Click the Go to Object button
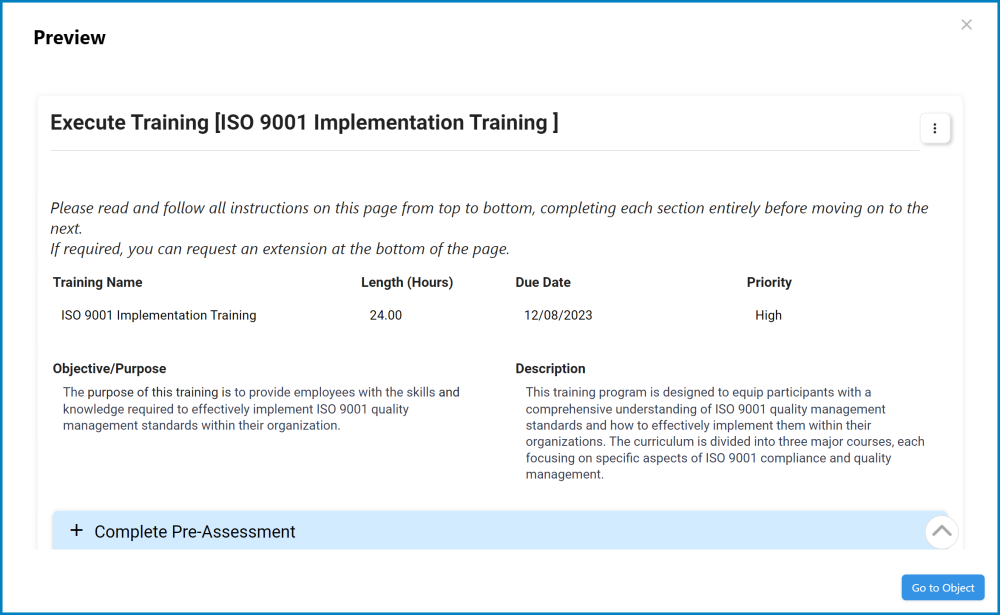Screen dimensions: 1000x615 941,587
